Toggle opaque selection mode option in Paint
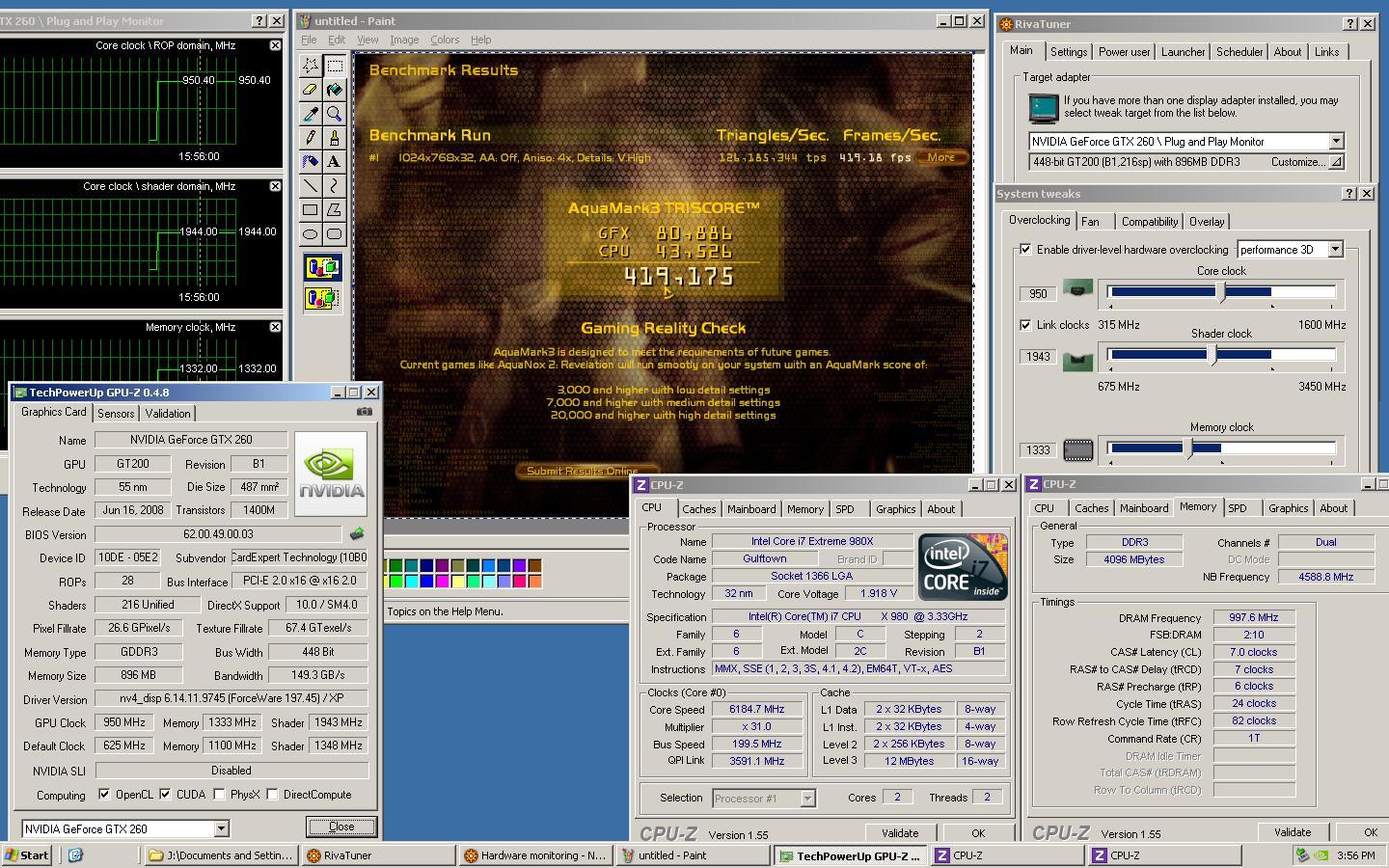The image size is (1389, 868). coord(322,268)
